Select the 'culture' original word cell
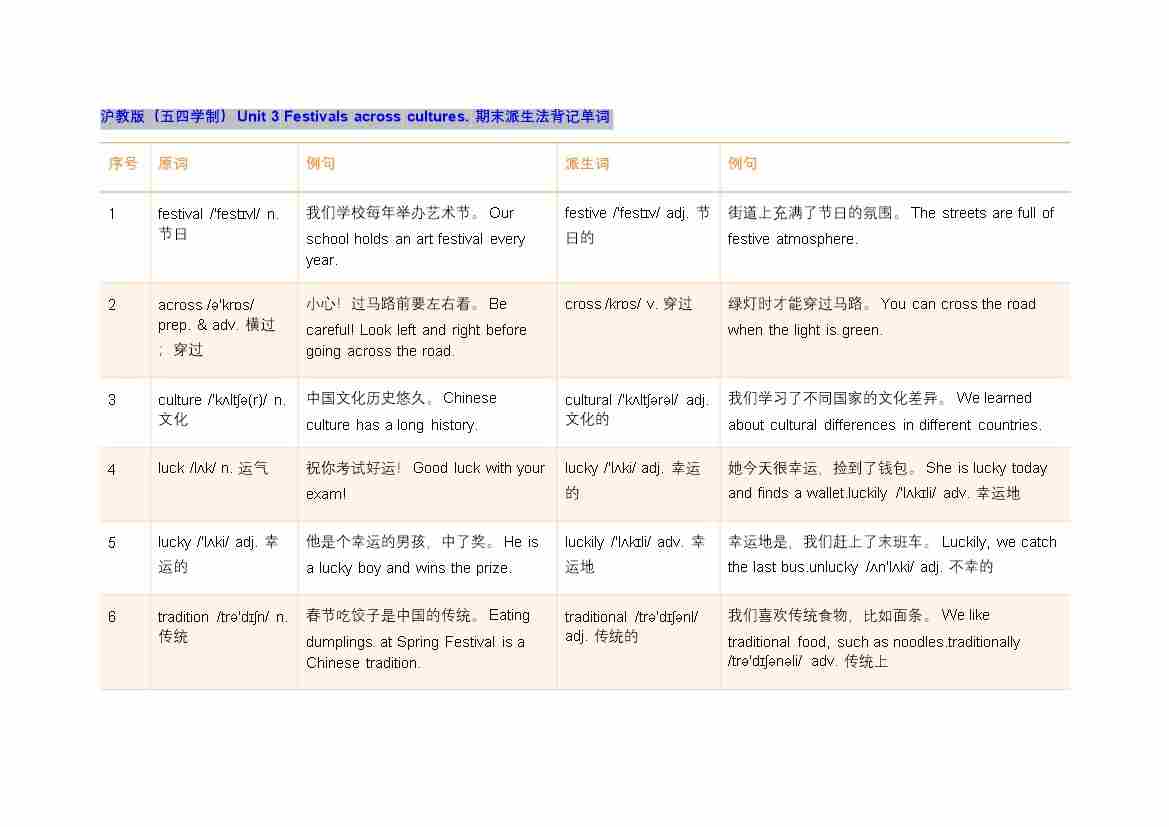Image resolution: width=1169 pixels, height=827 pixels. coord(221,409)
